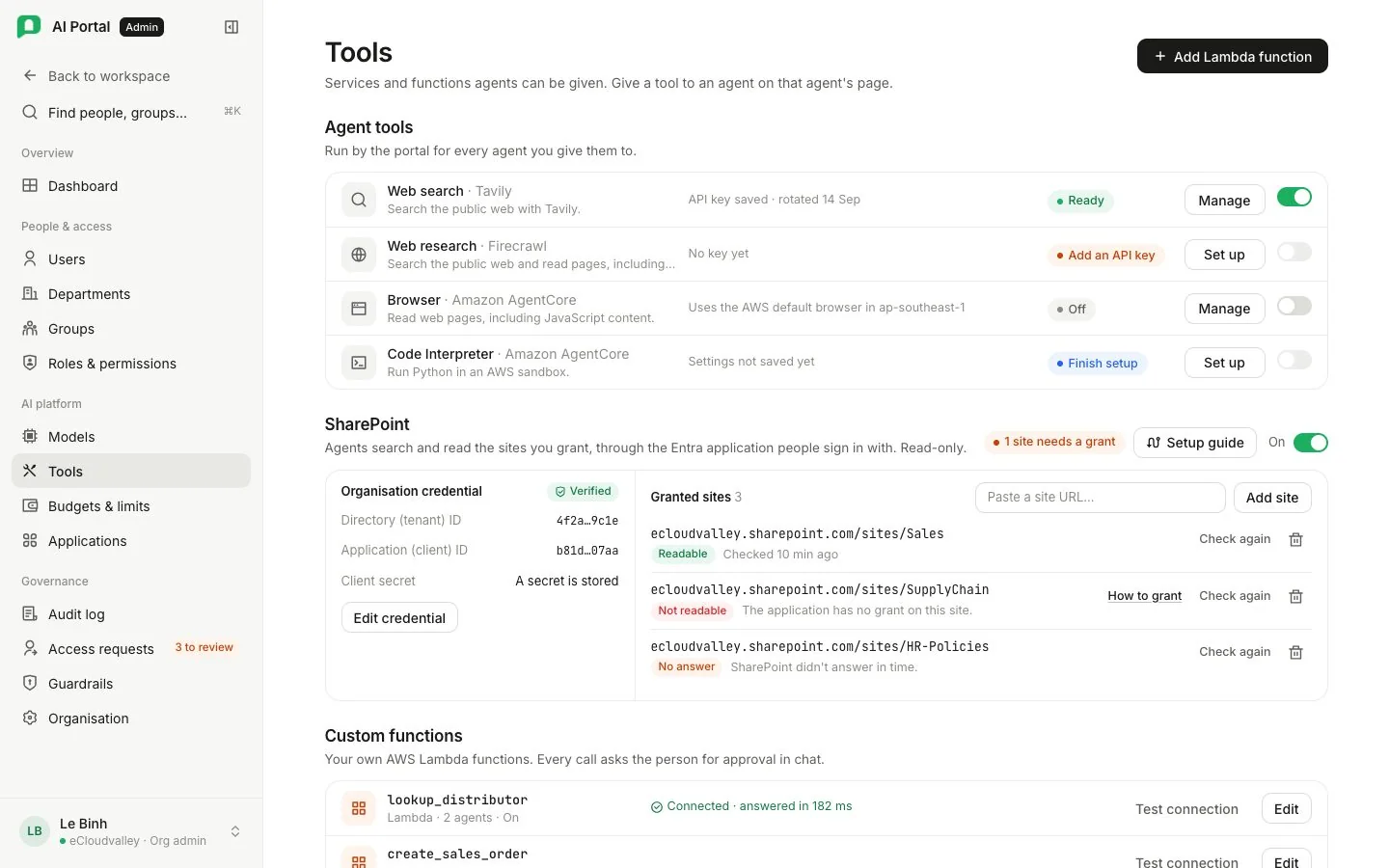Enable the Browser tool toggle
The height and width of the screenshot is (868, 1389).
[1294, 306]
